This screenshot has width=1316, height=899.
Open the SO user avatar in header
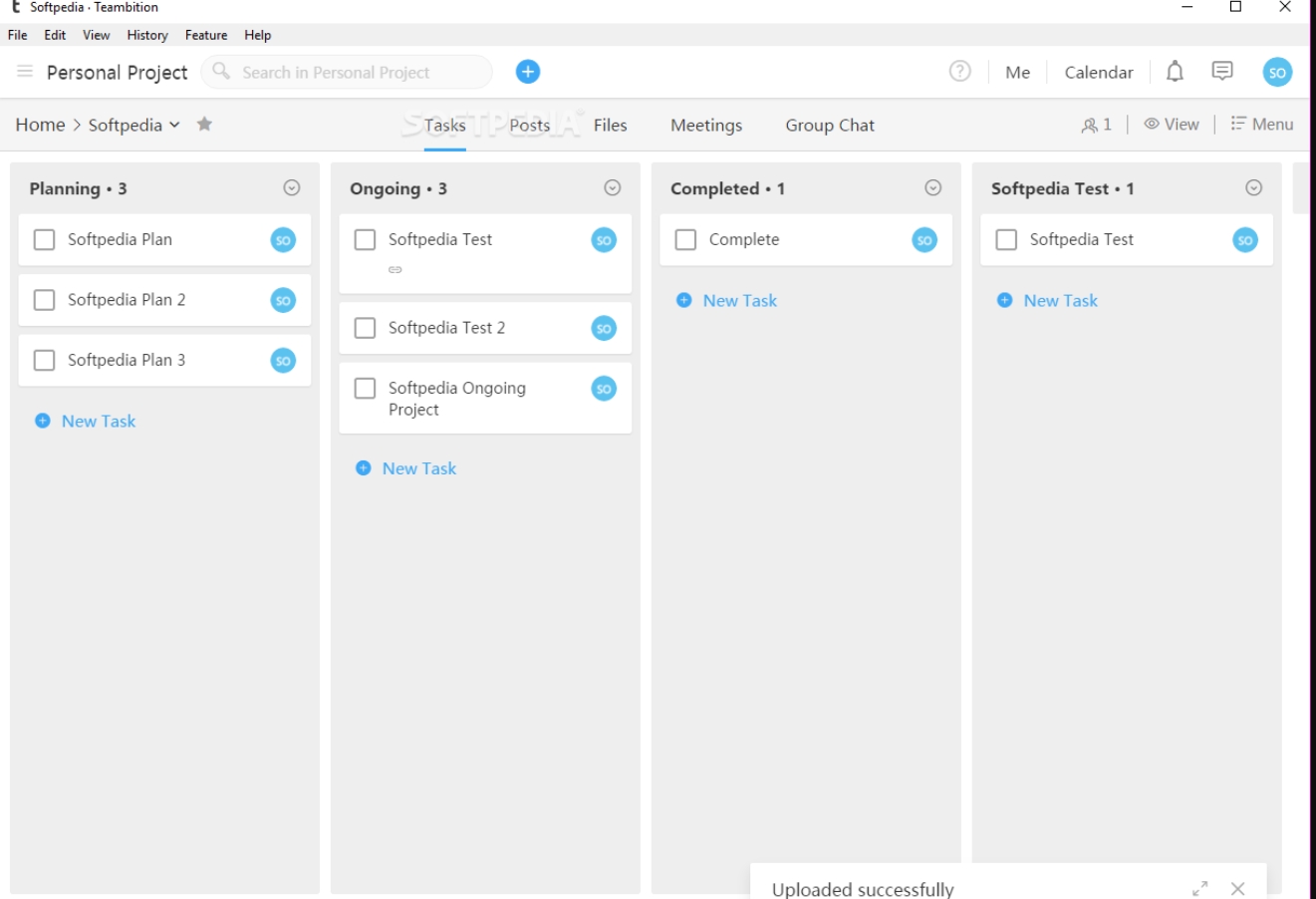tap(1277, 72)
